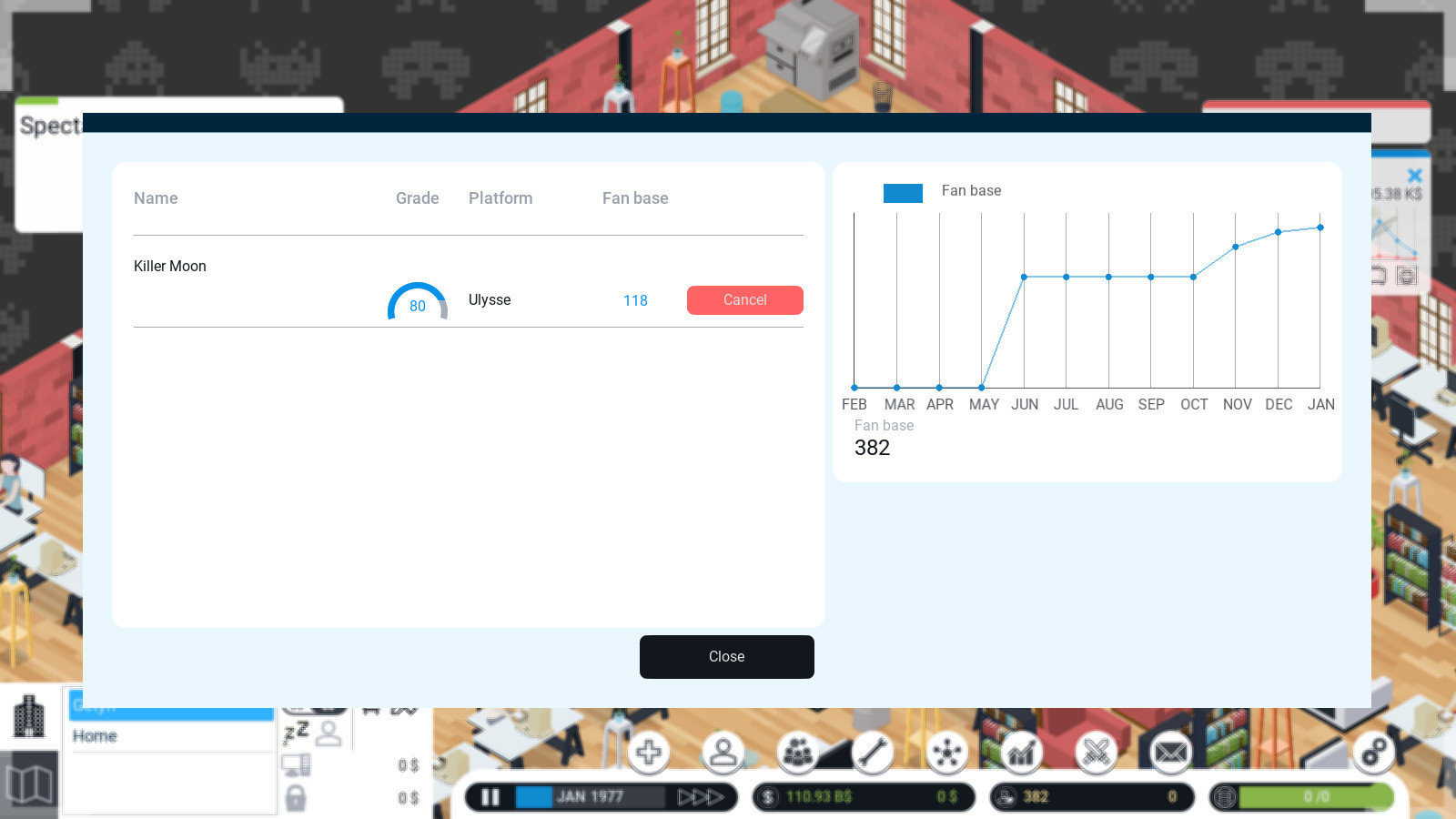Click the Grade column header

tap(417, 198)
